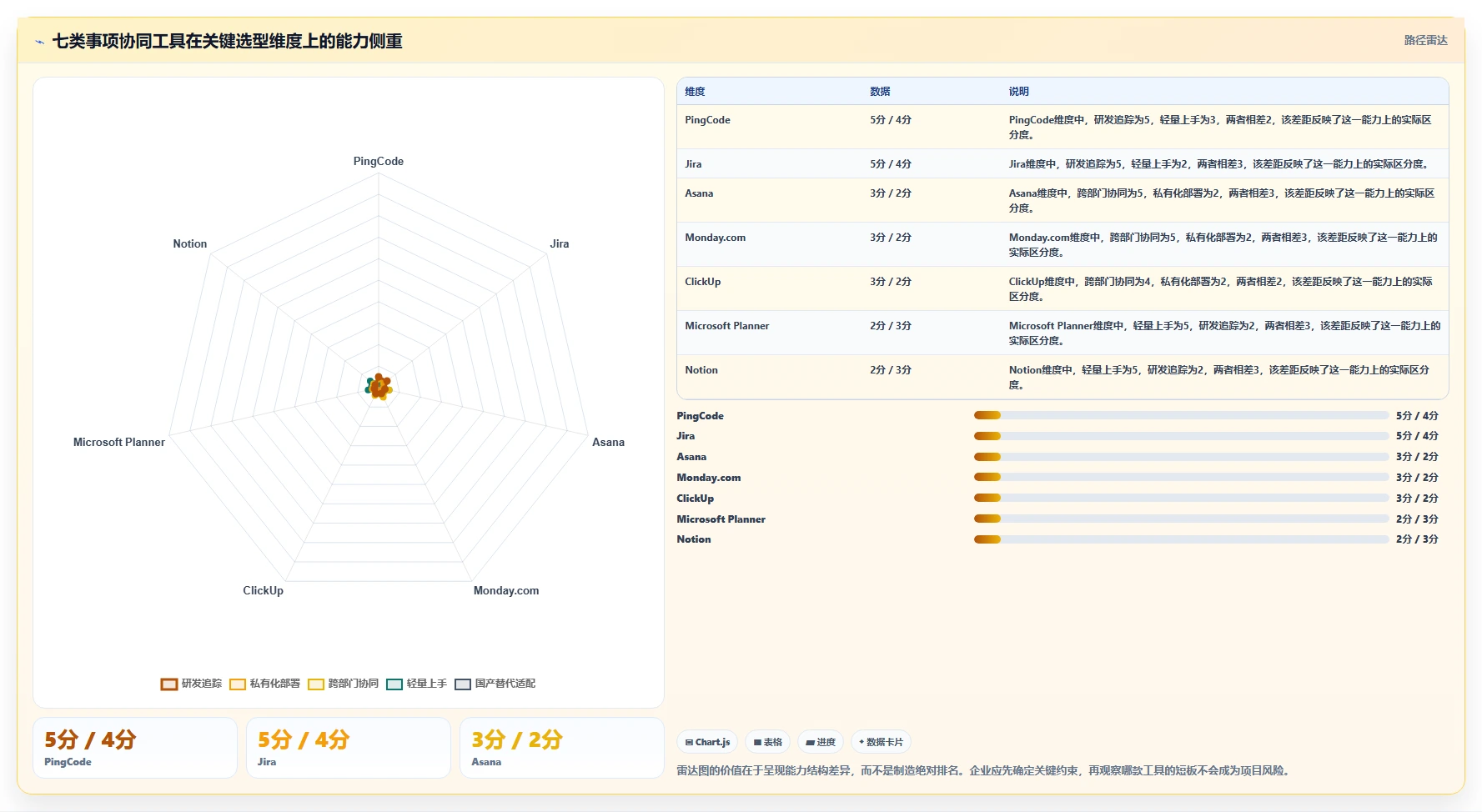
Task: Click the 表格 chip
Action: (767, 742)
